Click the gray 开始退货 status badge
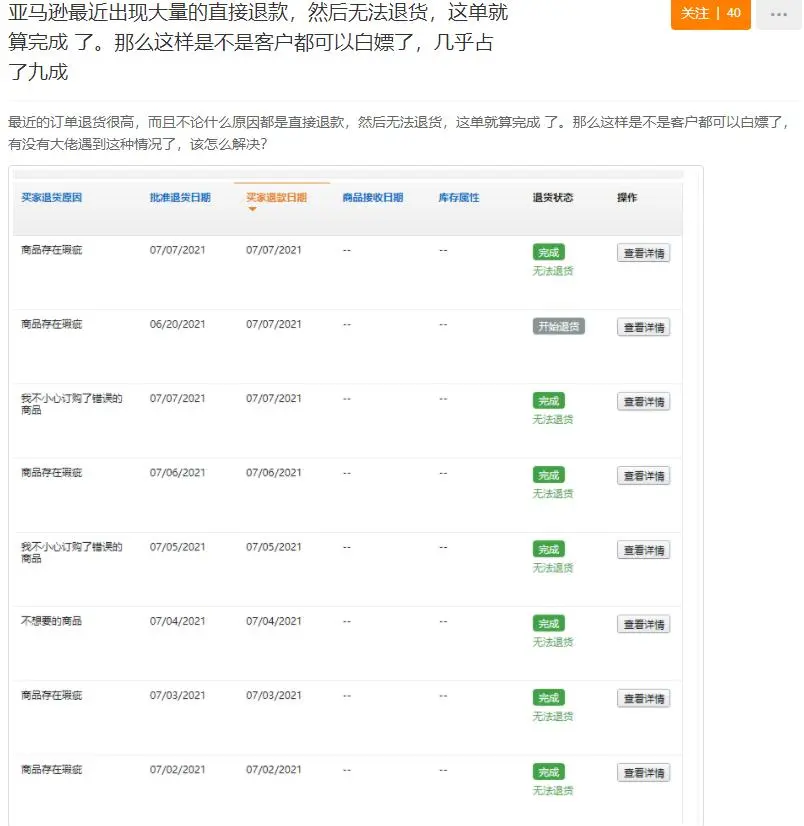Image resolution: width=804 pixels, height=826 pixels. (556, 325)
